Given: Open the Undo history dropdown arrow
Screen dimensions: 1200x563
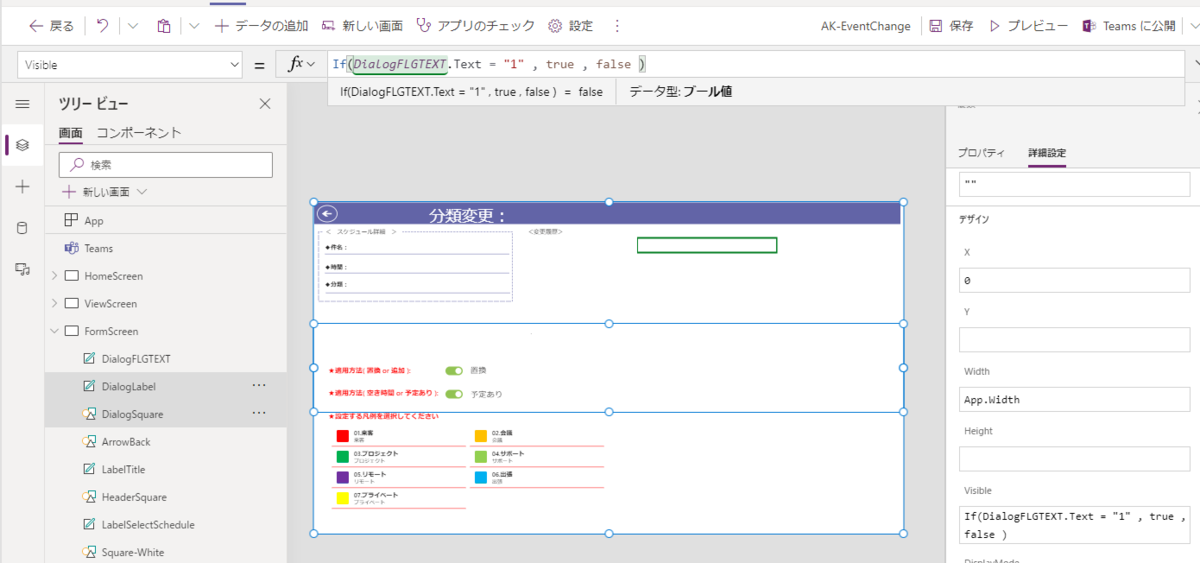Looking at the screenshot, I should click(x=133, y=26).
